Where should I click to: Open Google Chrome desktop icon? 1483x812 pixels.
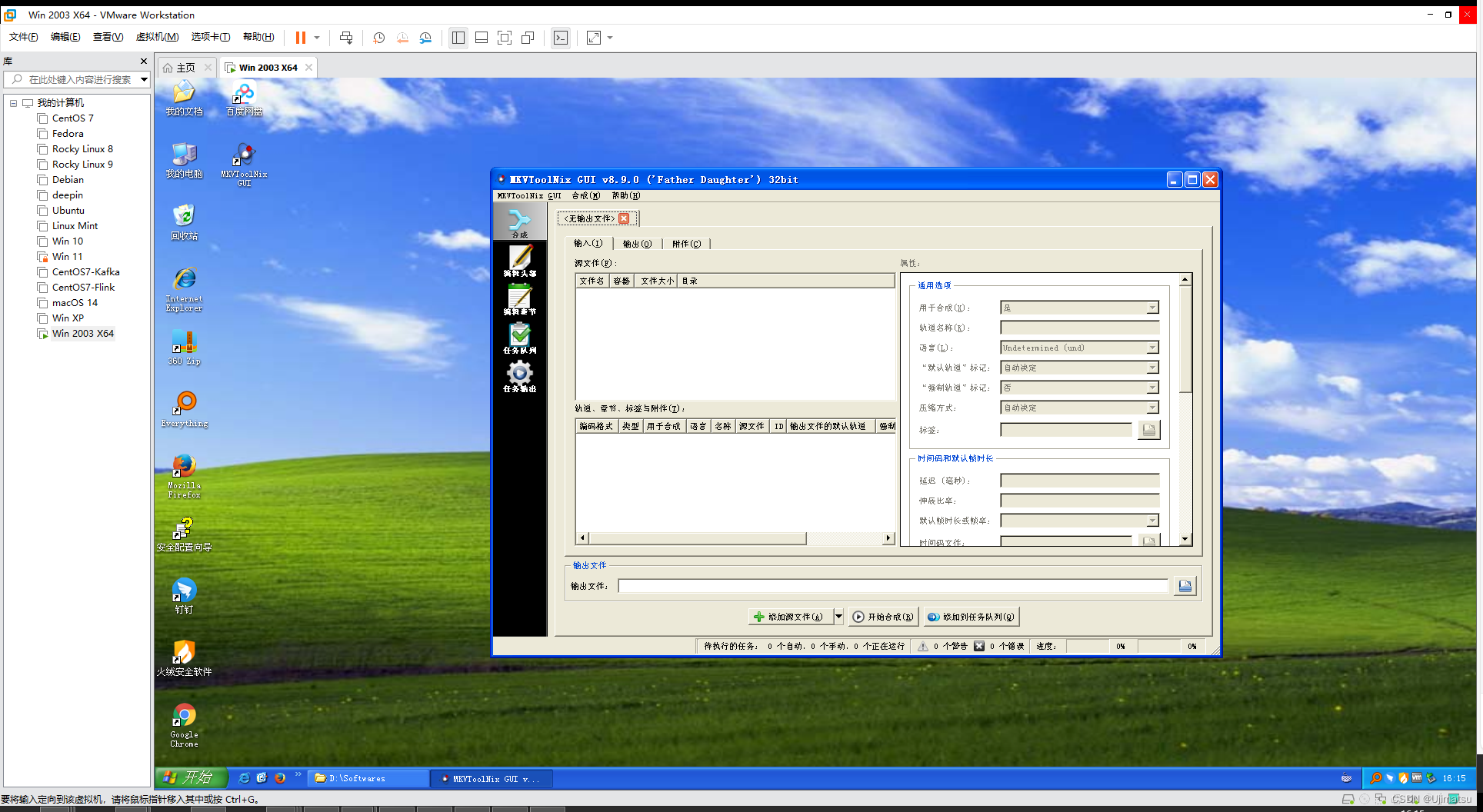[x=184, y=725]
